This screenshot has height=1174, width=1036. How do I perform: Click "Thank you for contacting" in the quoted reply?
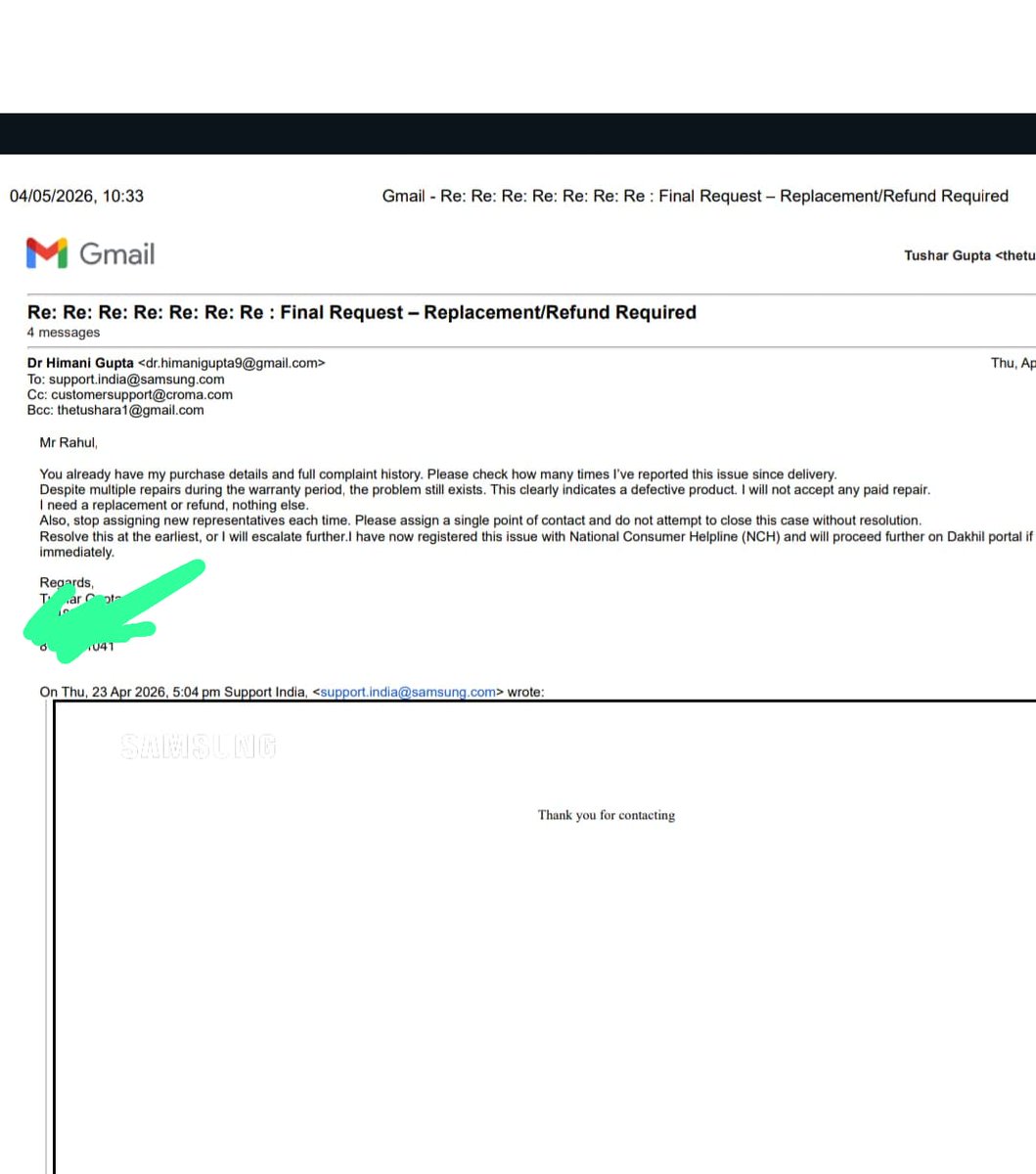pyautogui.click(x=607, y=815)
